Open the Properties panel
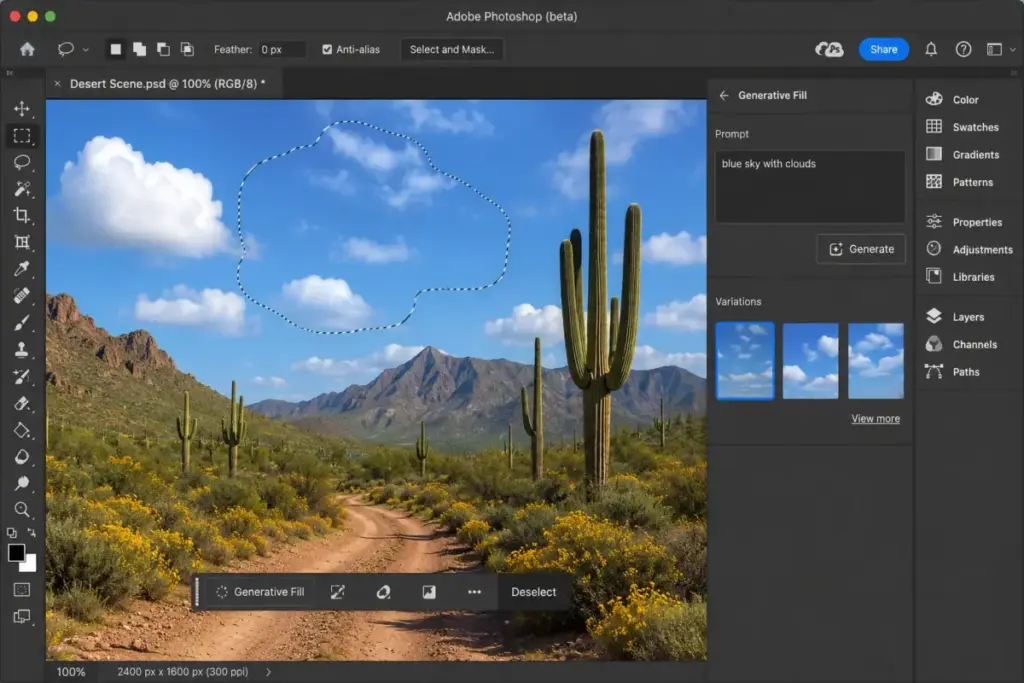Viewport: 1024px width, 683px height. (x=964, y=222)
